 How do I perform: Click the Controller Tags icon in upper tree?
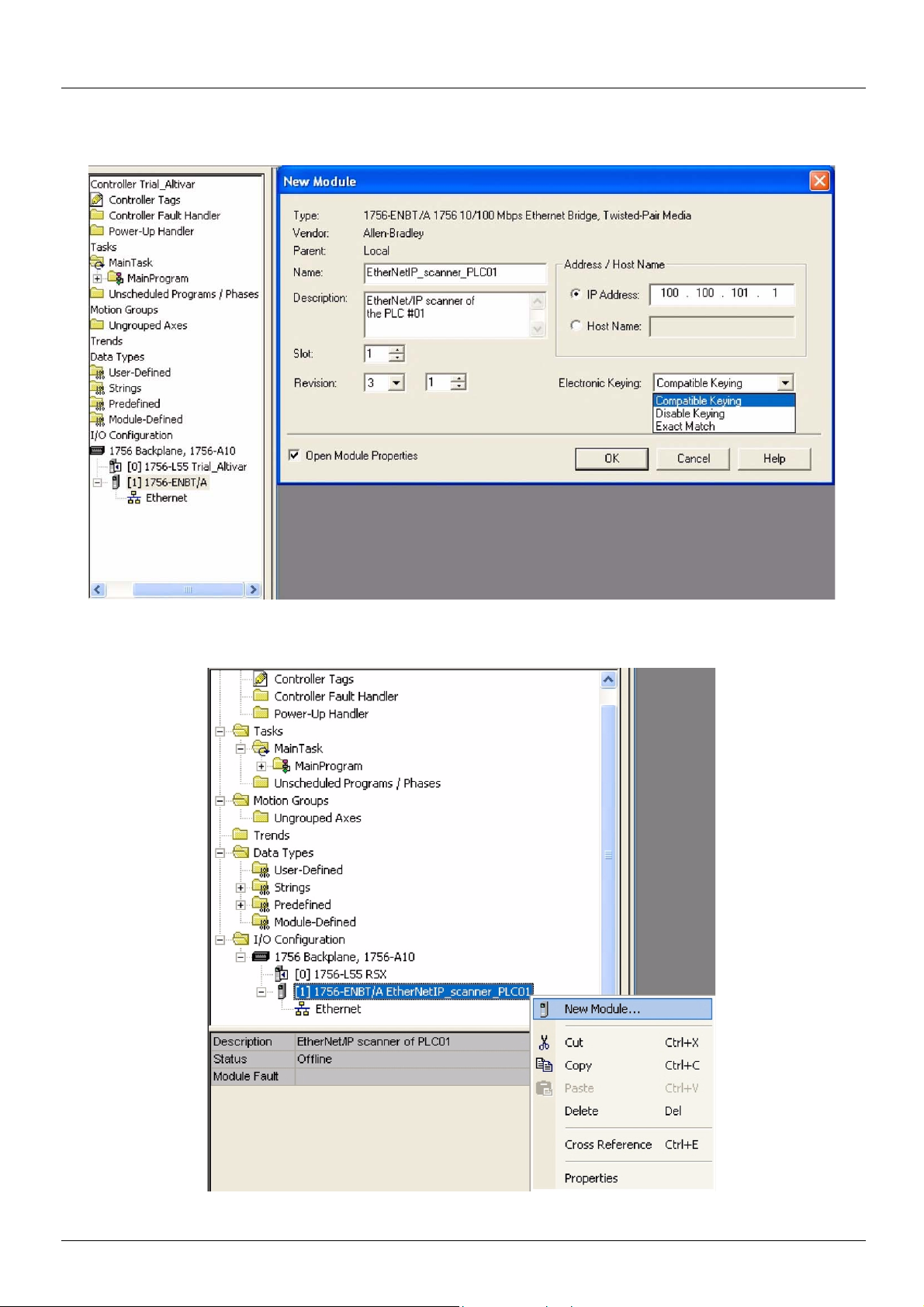pos(97,200)
